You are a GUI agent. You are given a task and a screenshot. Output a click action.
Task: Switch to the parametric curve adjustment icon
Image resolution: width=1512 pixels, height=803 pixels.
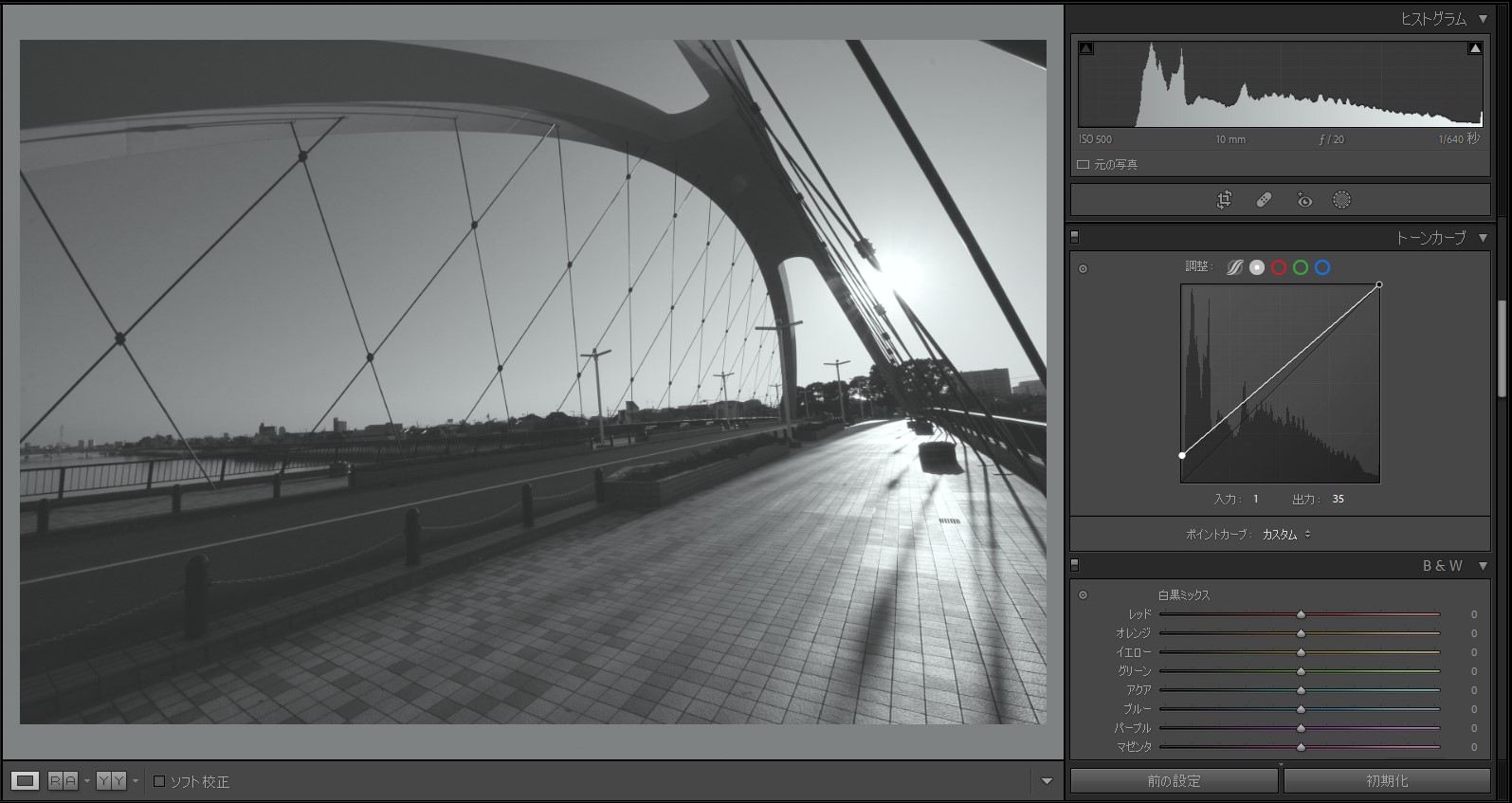1234,267
